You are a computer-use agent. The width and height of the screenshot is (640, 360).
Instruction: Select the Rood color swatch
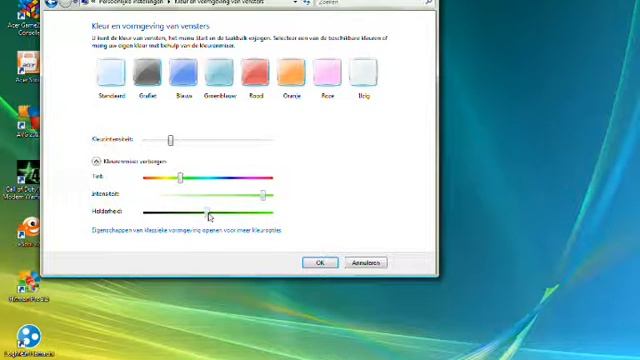click(x=255, y=72)
